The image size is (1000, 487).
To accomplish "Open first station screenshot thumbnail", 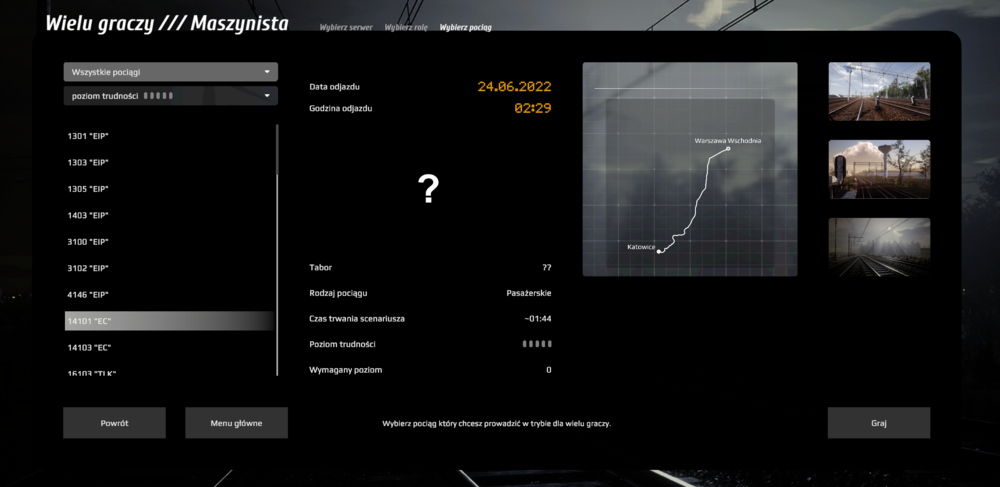I will (x=879, y=92).
